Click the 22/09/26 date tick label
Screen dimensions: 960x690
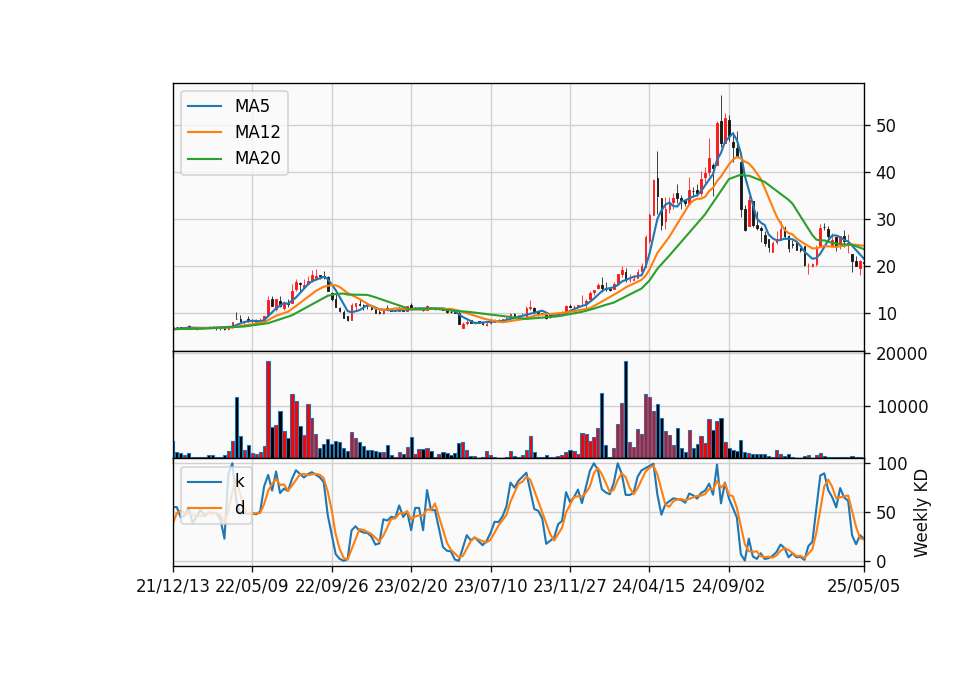coord(332,586)
